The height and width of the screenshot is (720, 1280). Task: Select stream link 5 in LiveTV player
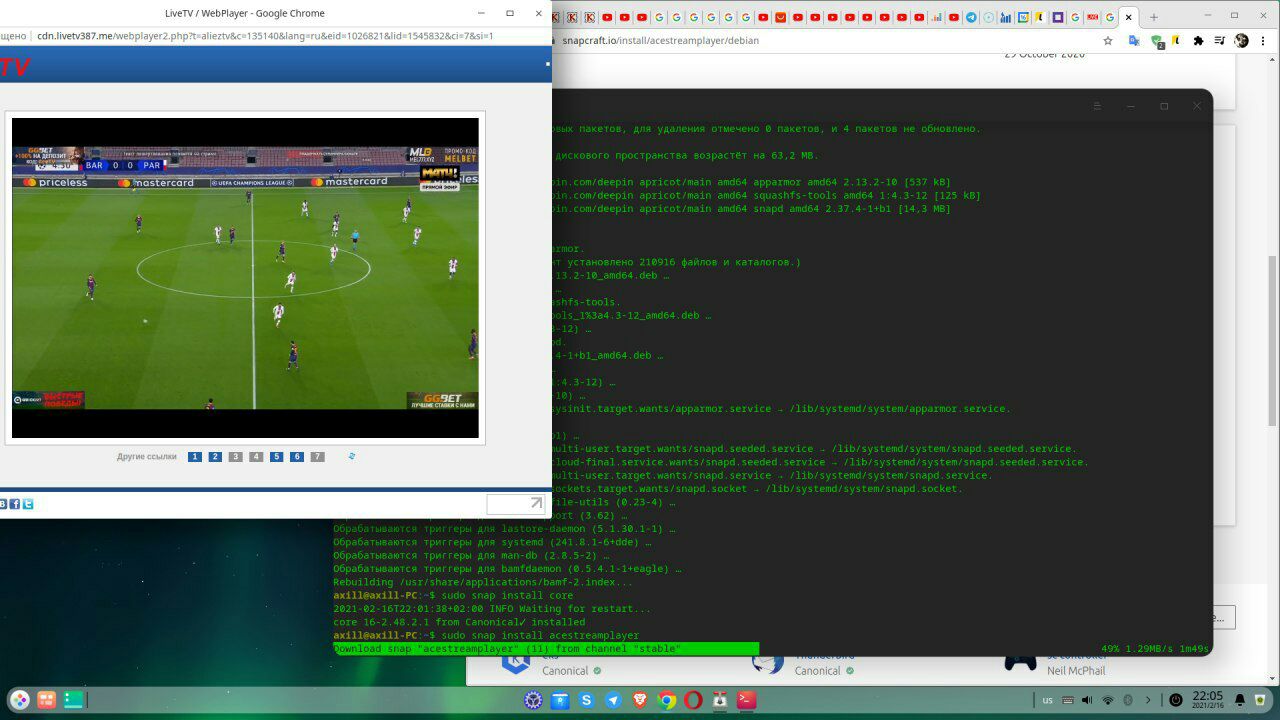276,457
